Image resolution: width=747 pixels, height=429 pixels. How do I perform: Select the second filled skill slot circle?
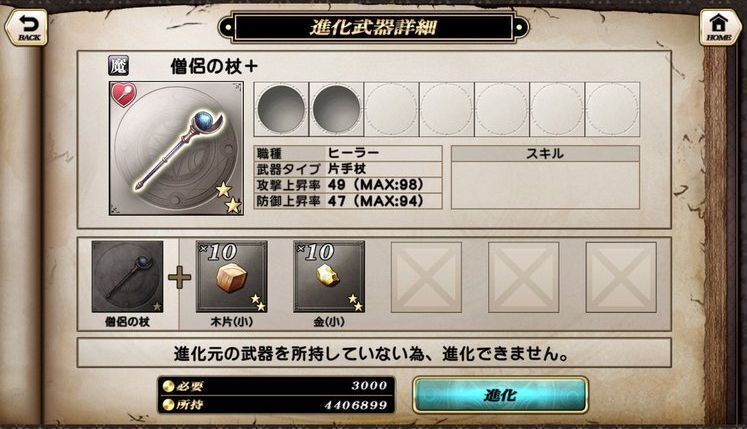pyautogui.click(x=336, y=109)
